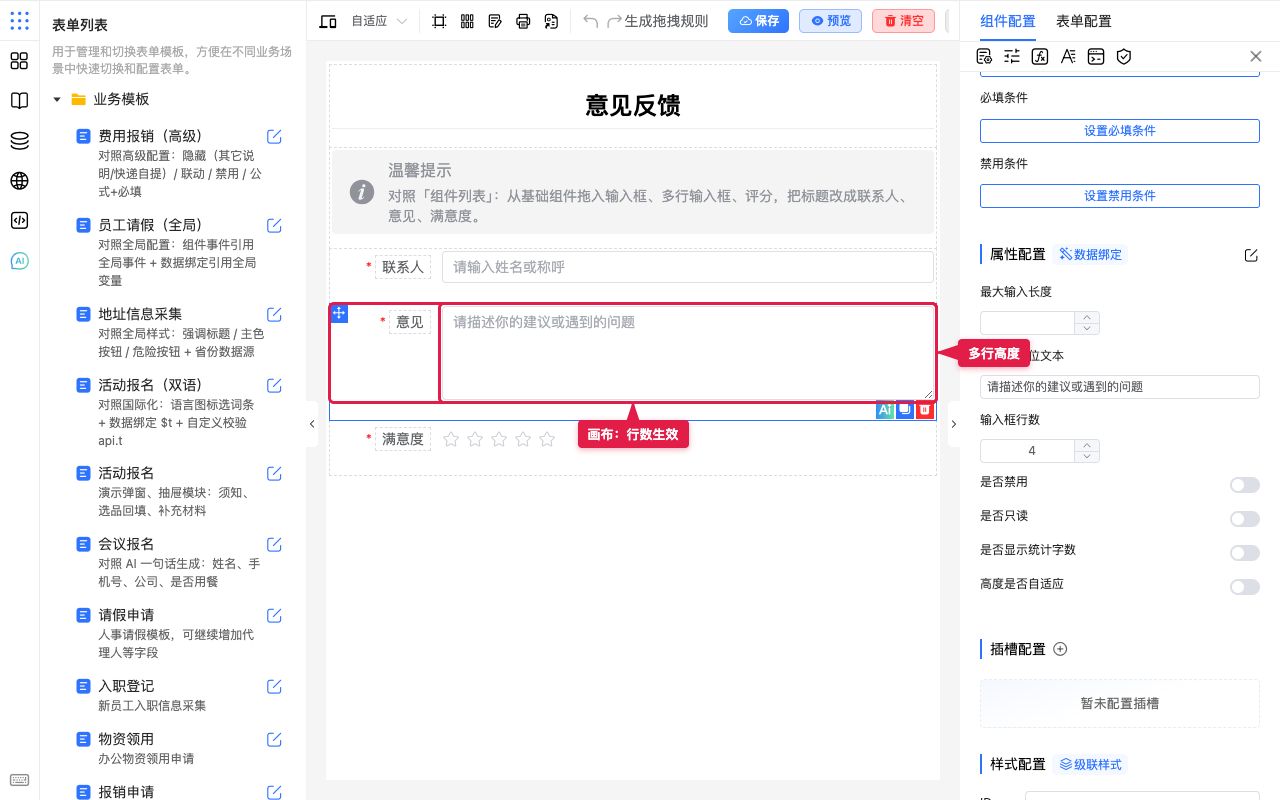Screen dimensions: 1280x800
Task: Click the 设置禁用条件 button
Action: [1120, 196]
